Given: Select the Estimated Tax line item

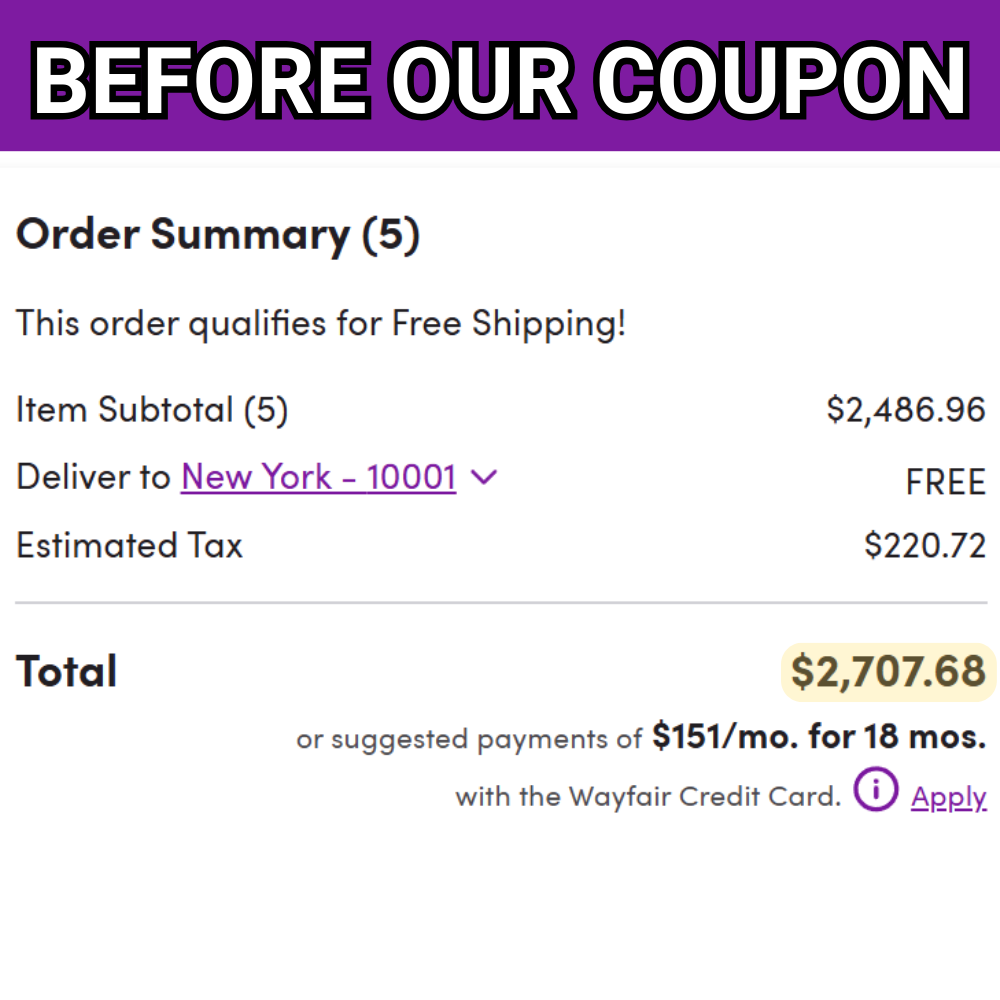Looking at the screenshot, I should 129,545.
